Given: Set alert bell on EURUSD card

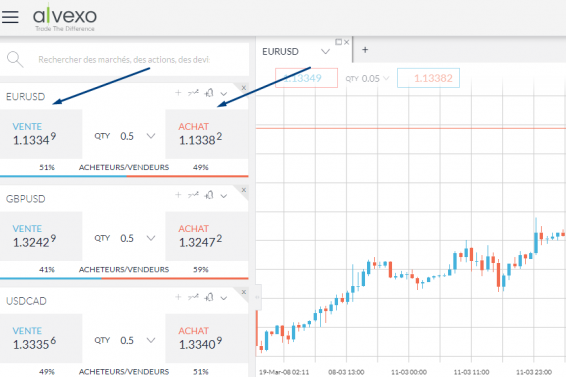Looking at the screenshot, I should 209,93.
